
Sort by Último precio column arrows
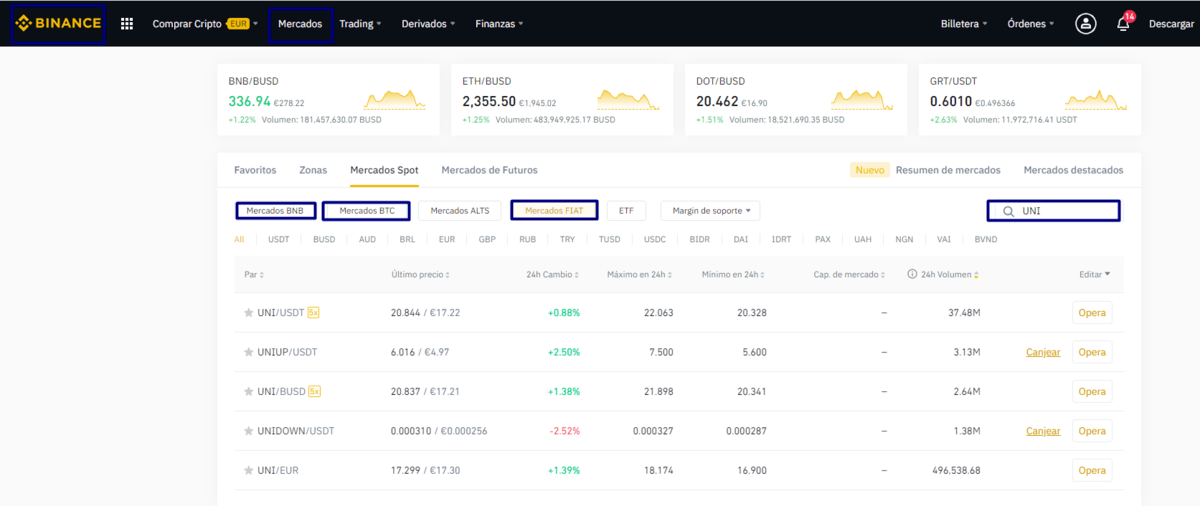tap(448, 275)
